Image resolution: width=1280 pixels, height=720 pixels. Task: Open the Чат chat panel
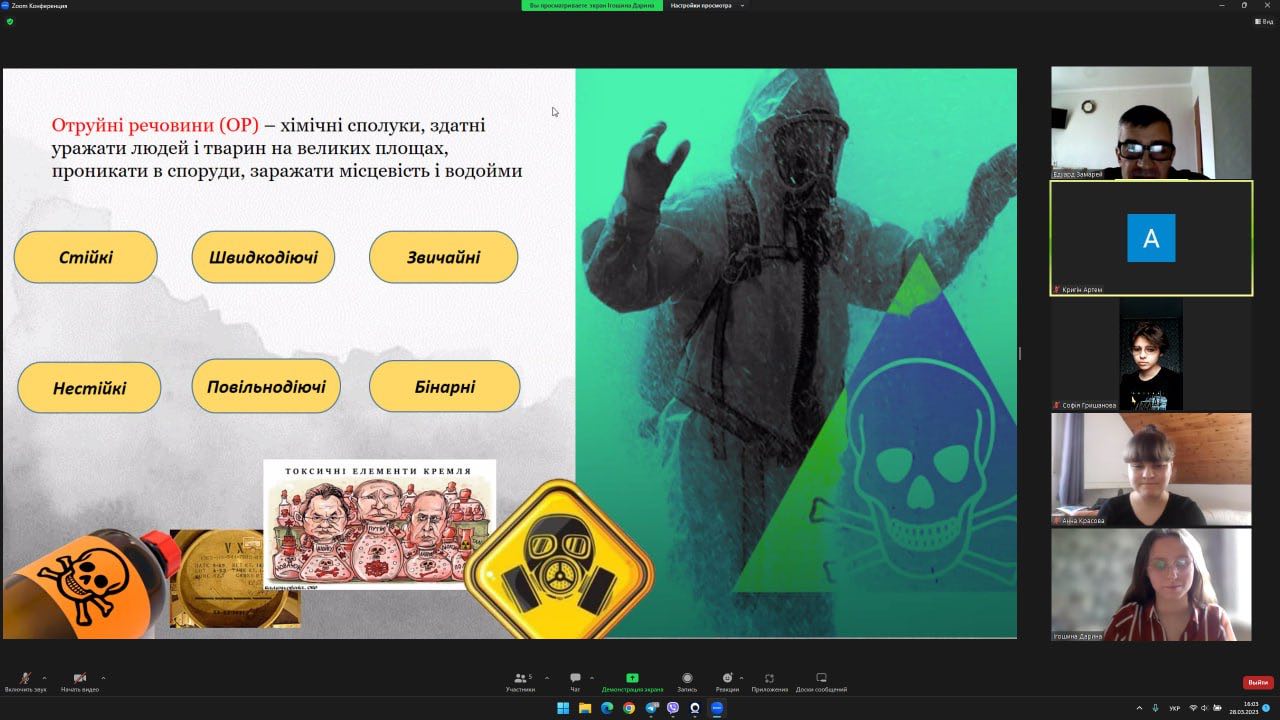point(575,679)
